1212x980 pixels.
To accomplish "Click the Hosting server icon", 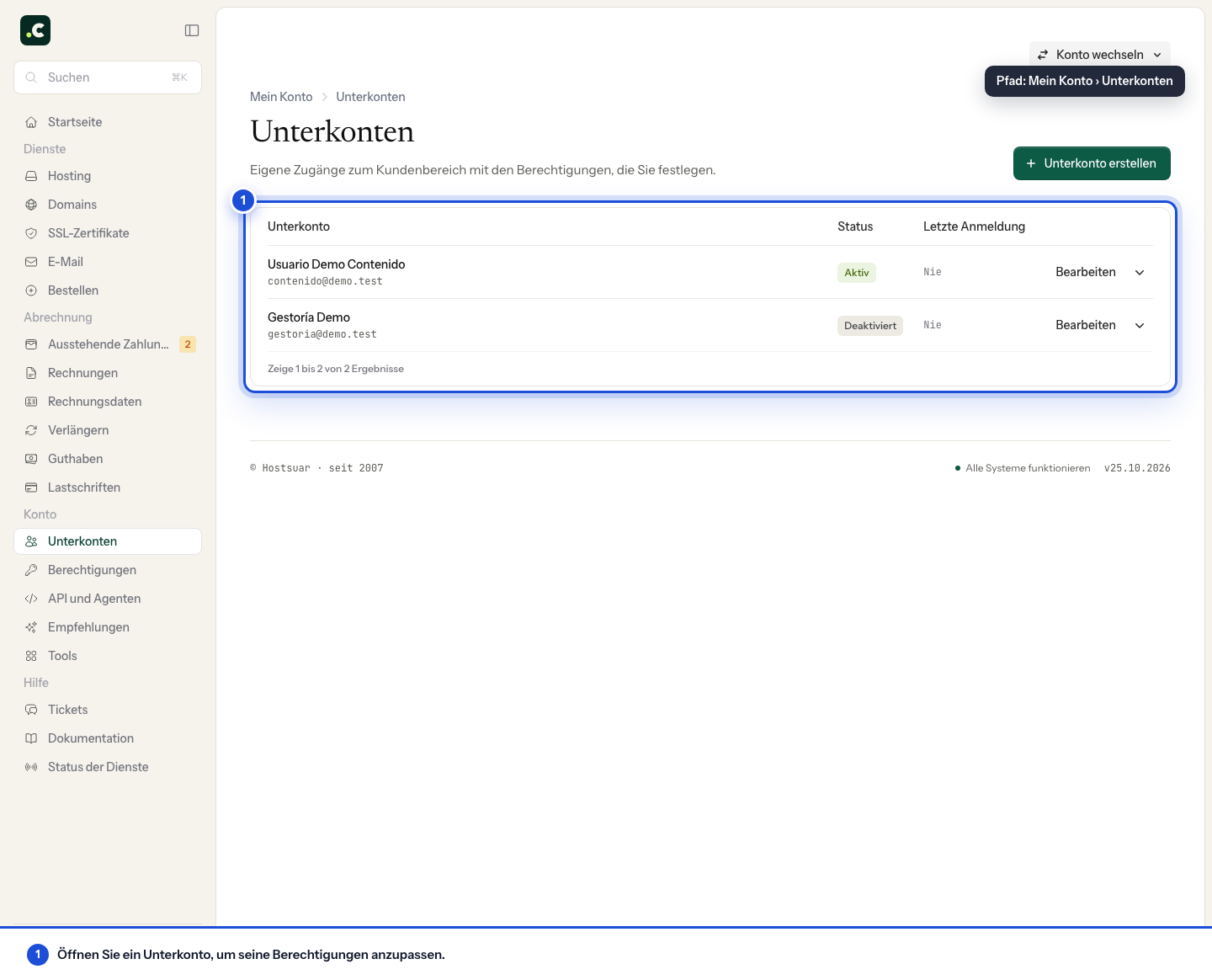I will point(31,176).
